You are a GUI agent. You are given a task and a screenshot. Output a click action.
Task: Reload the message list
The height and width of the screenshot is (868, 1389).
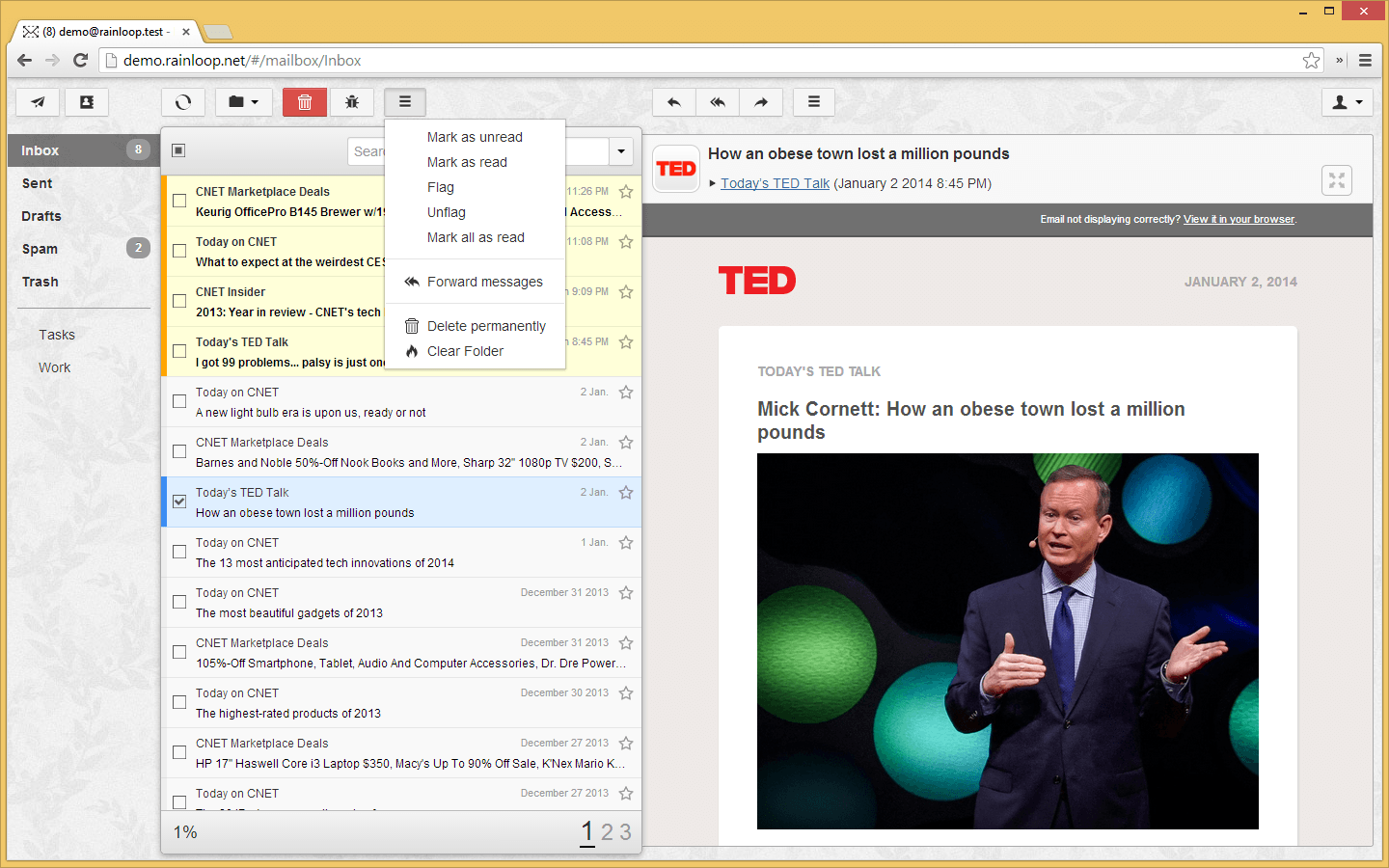(183, 102)
